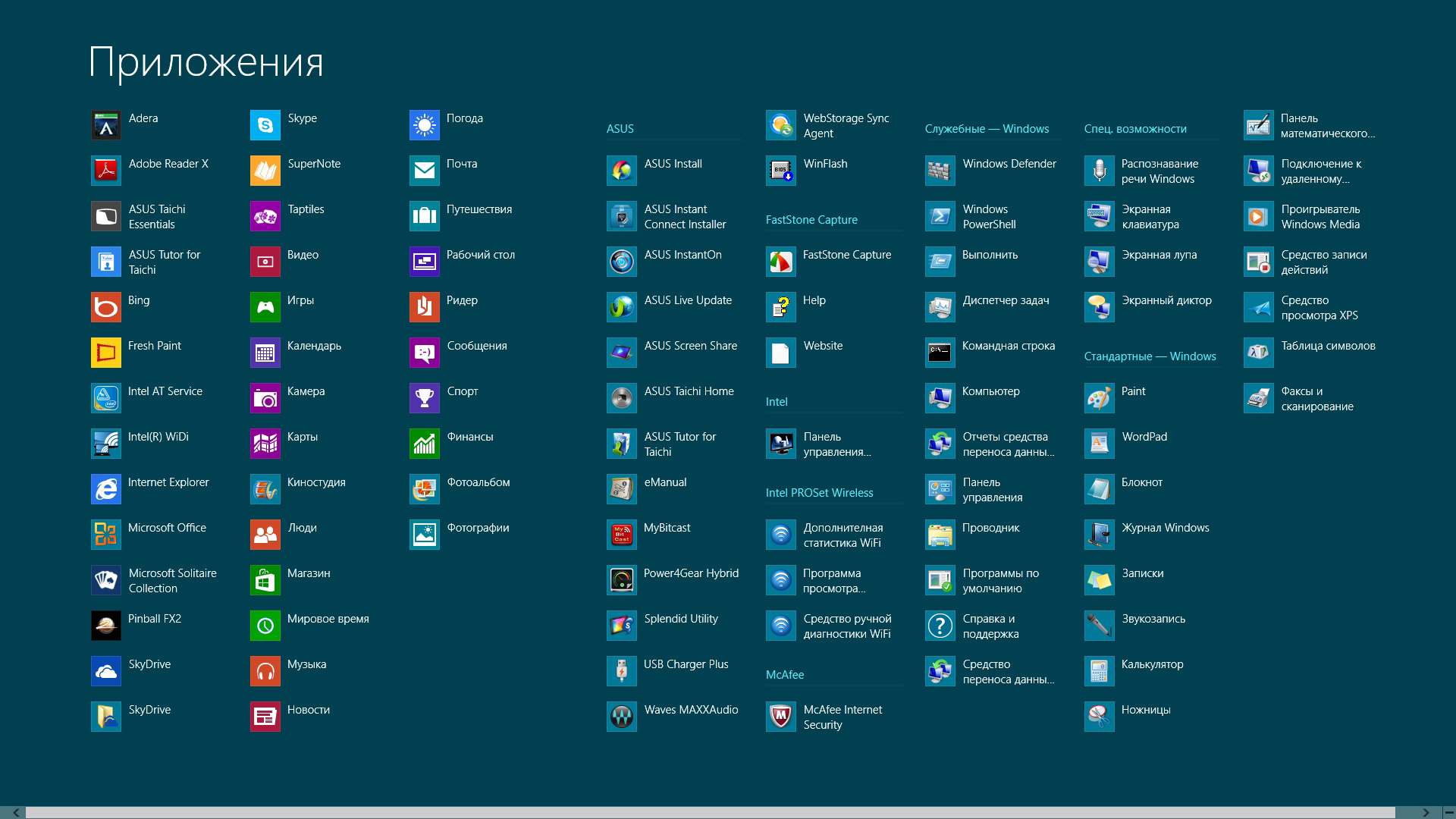
Task: Click the right scroll arrow on scrollbar
Action: point(1426,812)
